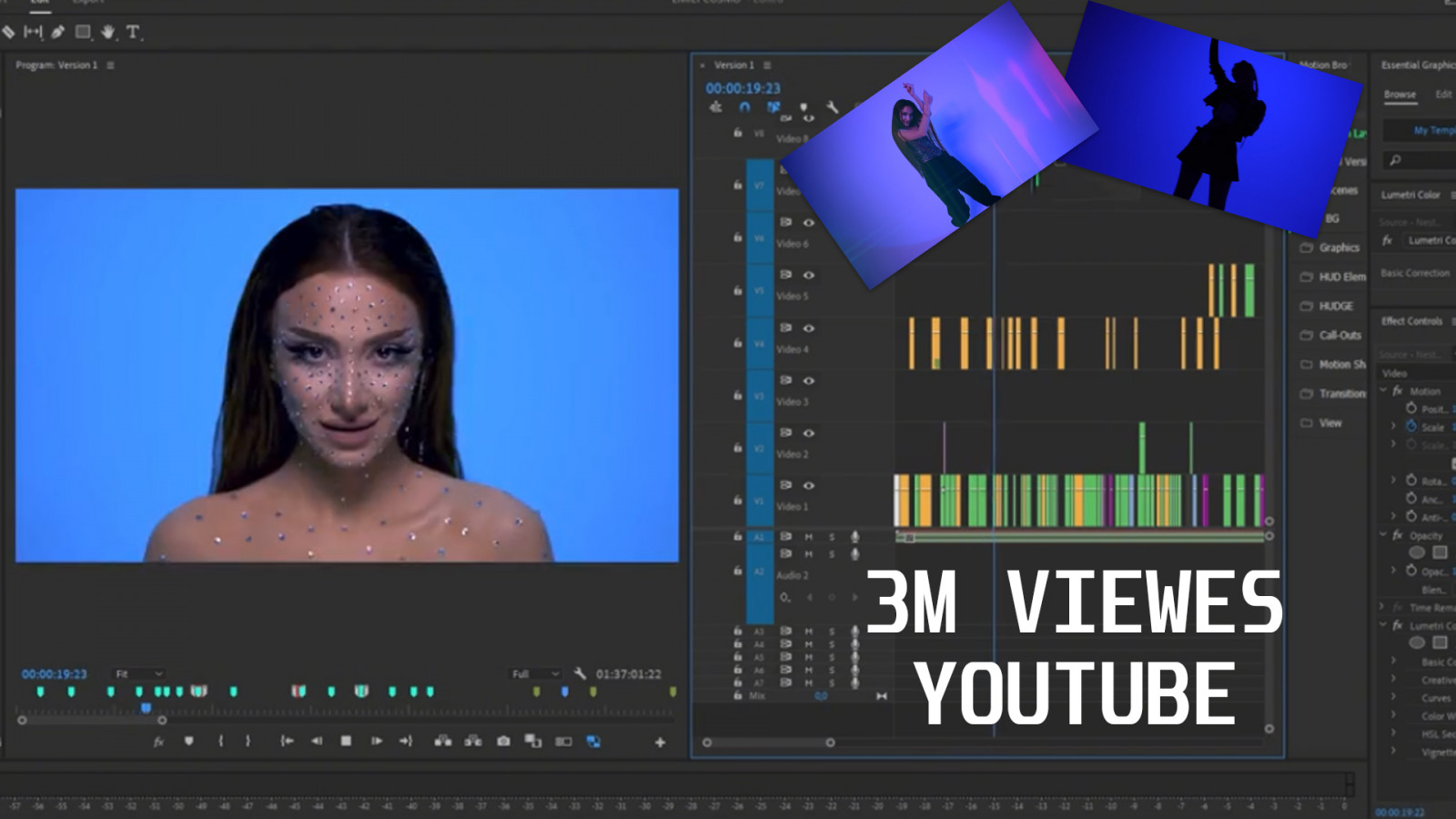
Task: Hide the Video 2 track output
Action: pyautogui.click(x=808, y=432)
